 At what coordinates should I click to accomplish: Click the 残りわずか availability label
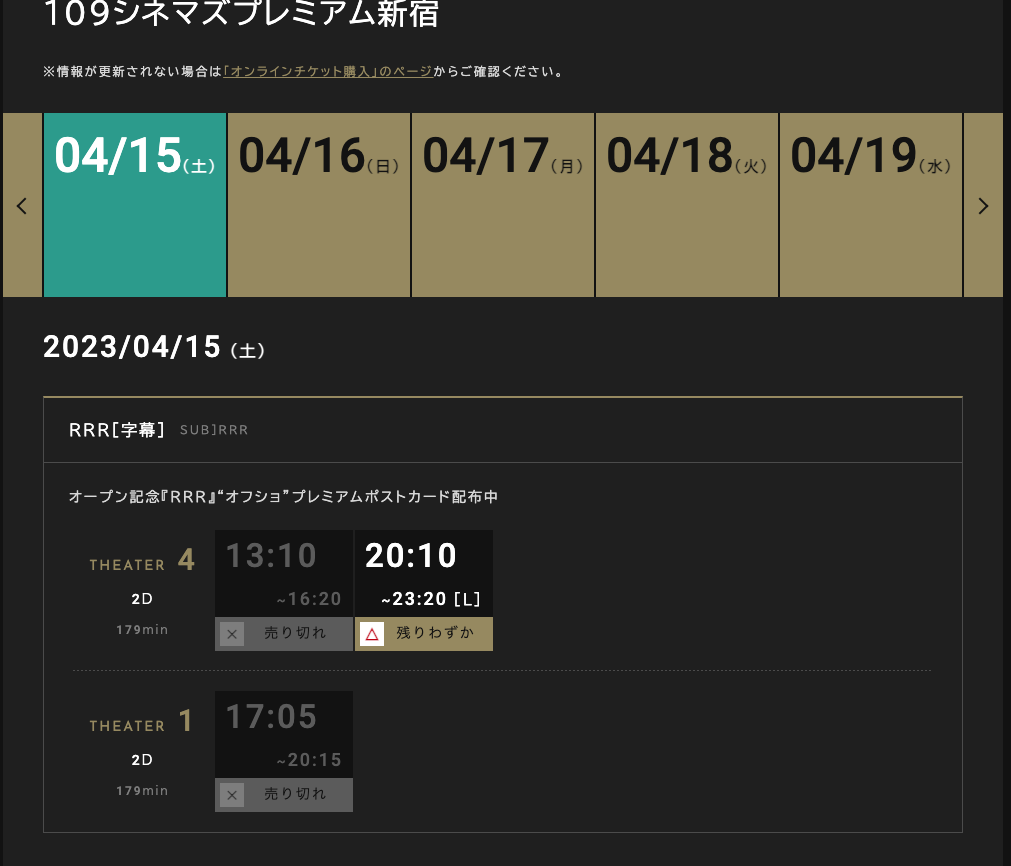click(436, 634)
